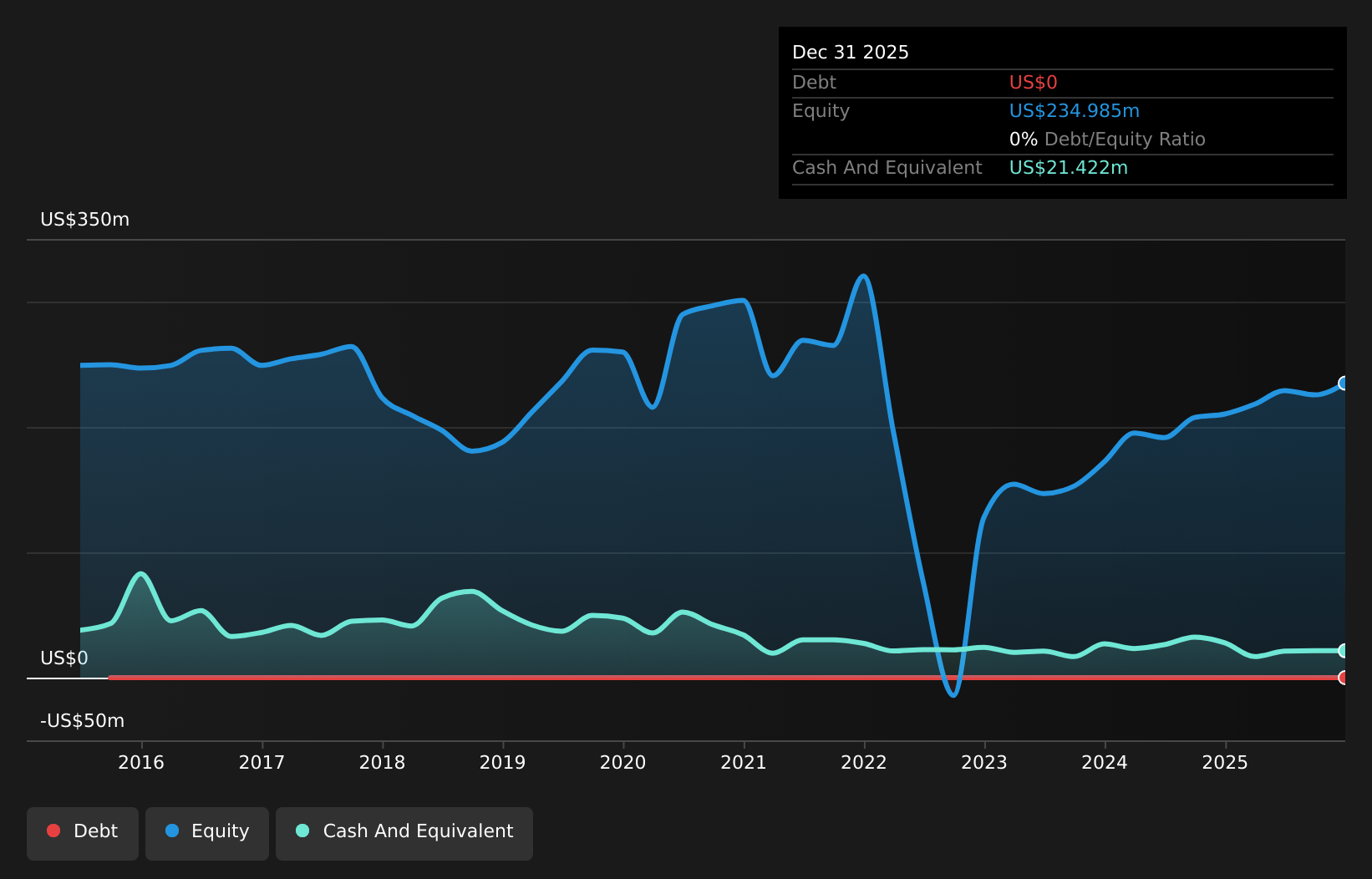1372x879 pixels.
Task: Click the 2025 x-axis label
Action: click(1225, 763)
